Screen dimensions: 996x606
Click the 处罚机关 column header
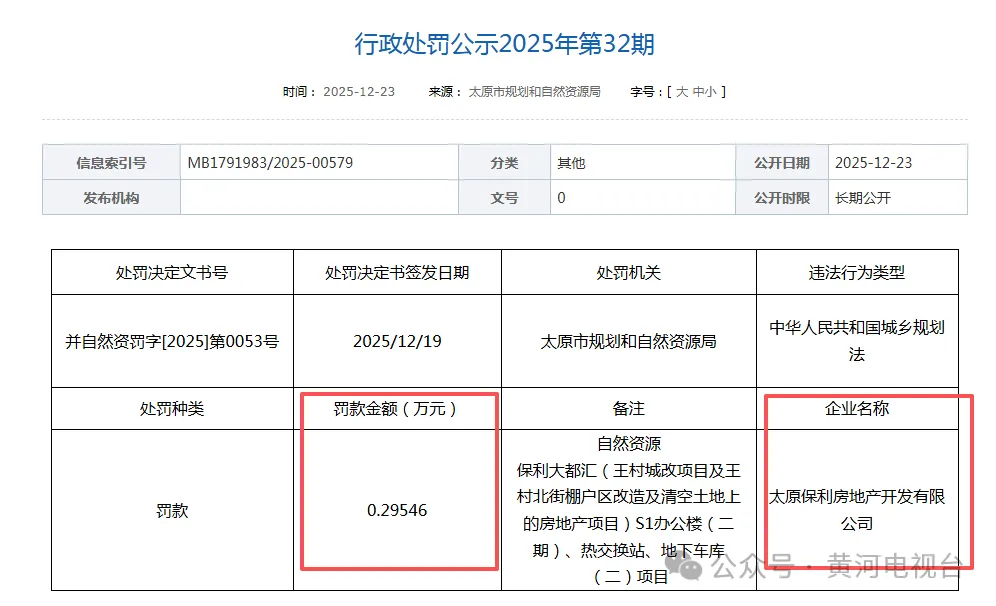pos(628,273)
